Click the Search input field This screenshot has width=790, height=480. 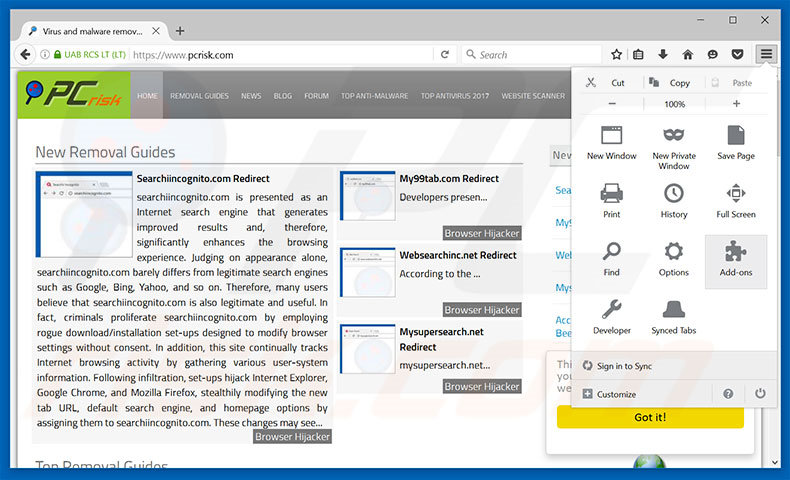pyautogui.click(x=532, y=54)
